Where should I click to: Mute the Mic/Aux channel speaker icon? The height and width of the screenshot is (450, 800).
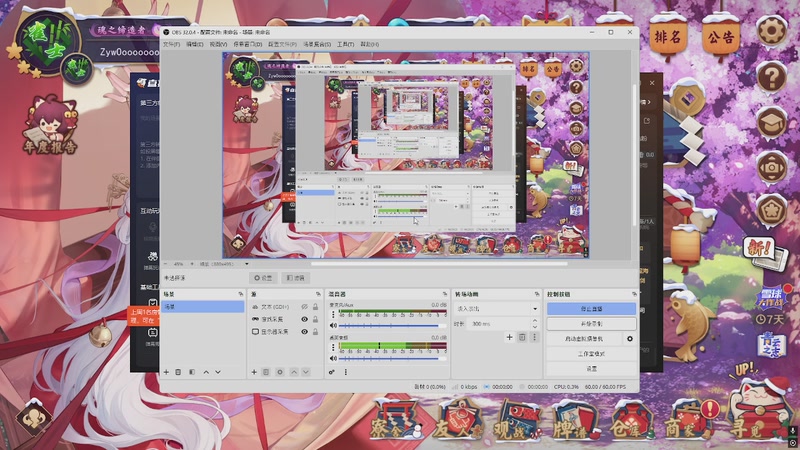tap(333, 326)
